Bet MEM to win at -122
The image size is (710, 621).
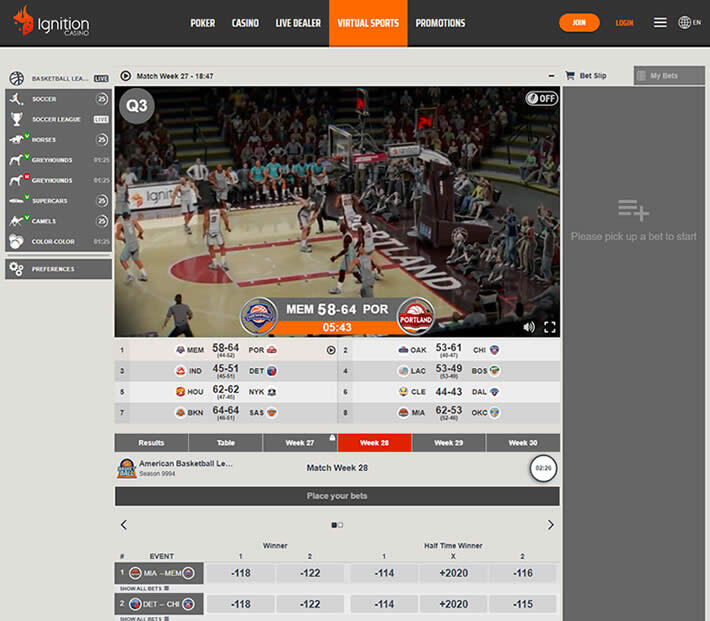pyautogui.click(x=310, y=573)
